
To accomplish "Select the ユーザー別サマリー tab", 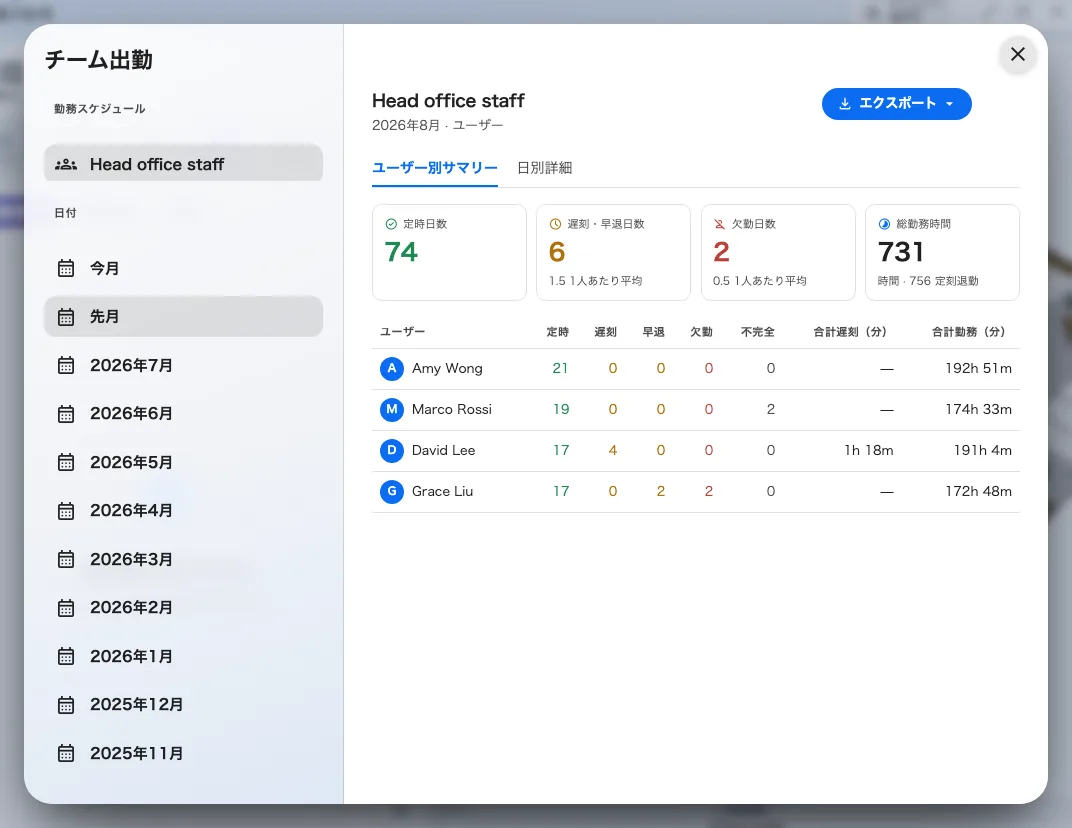I will coord(435,168).
